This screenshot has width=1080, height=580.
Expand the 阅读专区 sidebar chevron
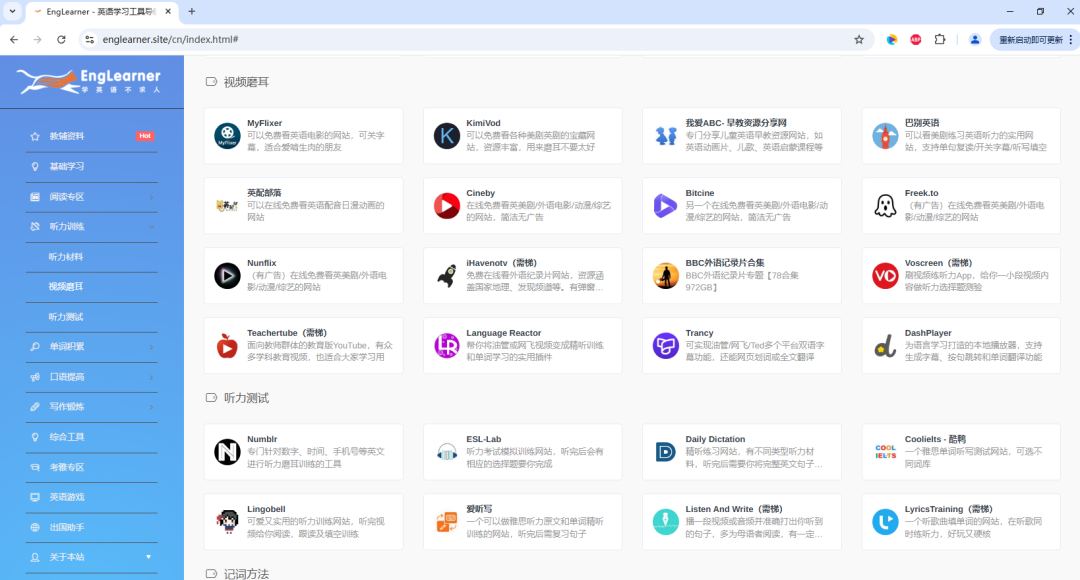pos(152,197)
